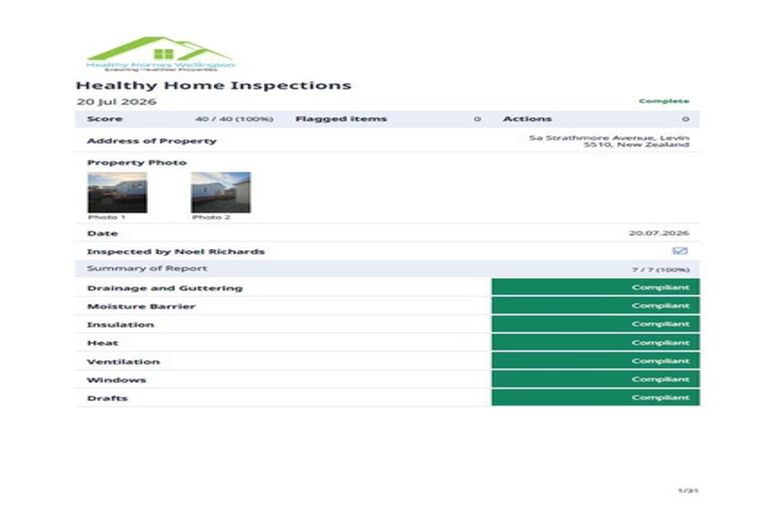Viewport: 768px width, 512px height.
Task: Select the Summary of Report header
Action: coord(387,268)
